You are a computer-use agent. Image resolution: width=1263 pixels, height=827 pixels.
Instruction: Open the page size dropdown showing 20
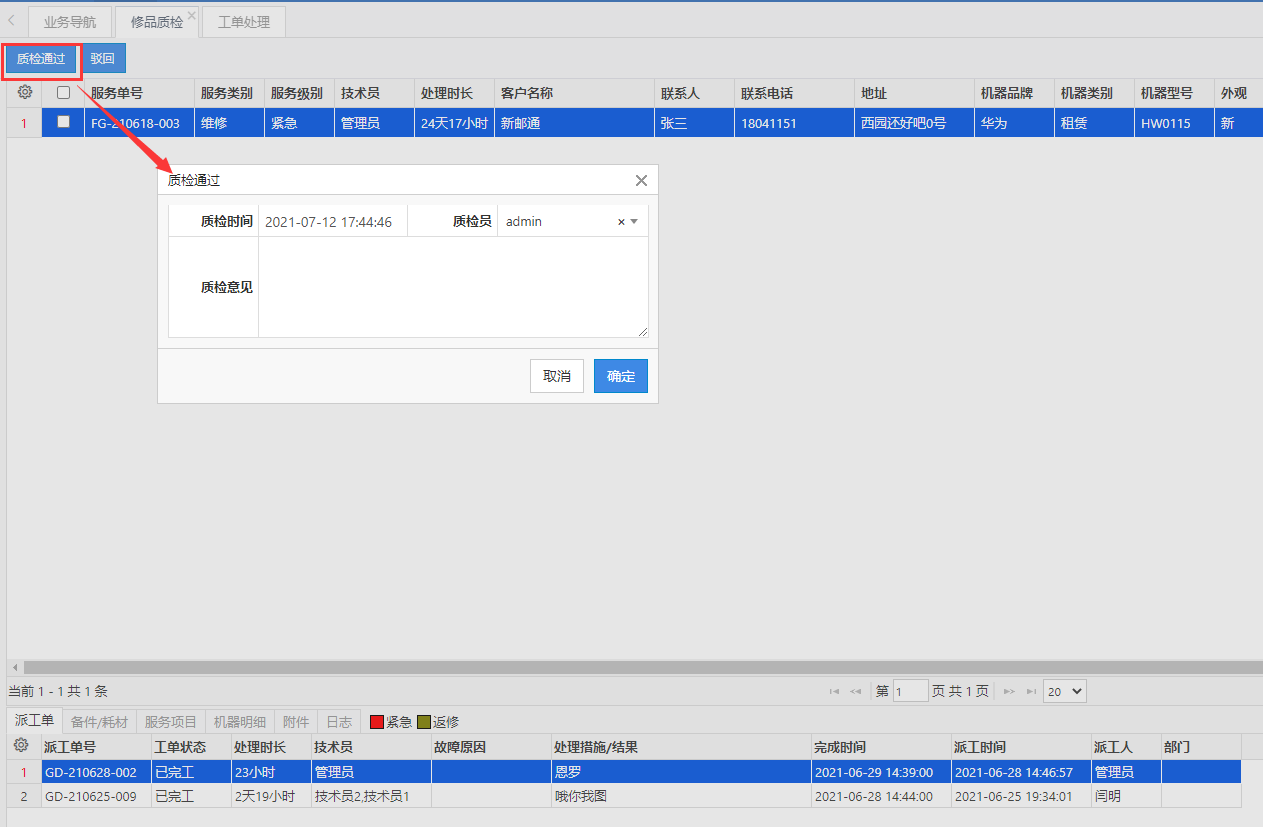click(x=1064, y=691)
